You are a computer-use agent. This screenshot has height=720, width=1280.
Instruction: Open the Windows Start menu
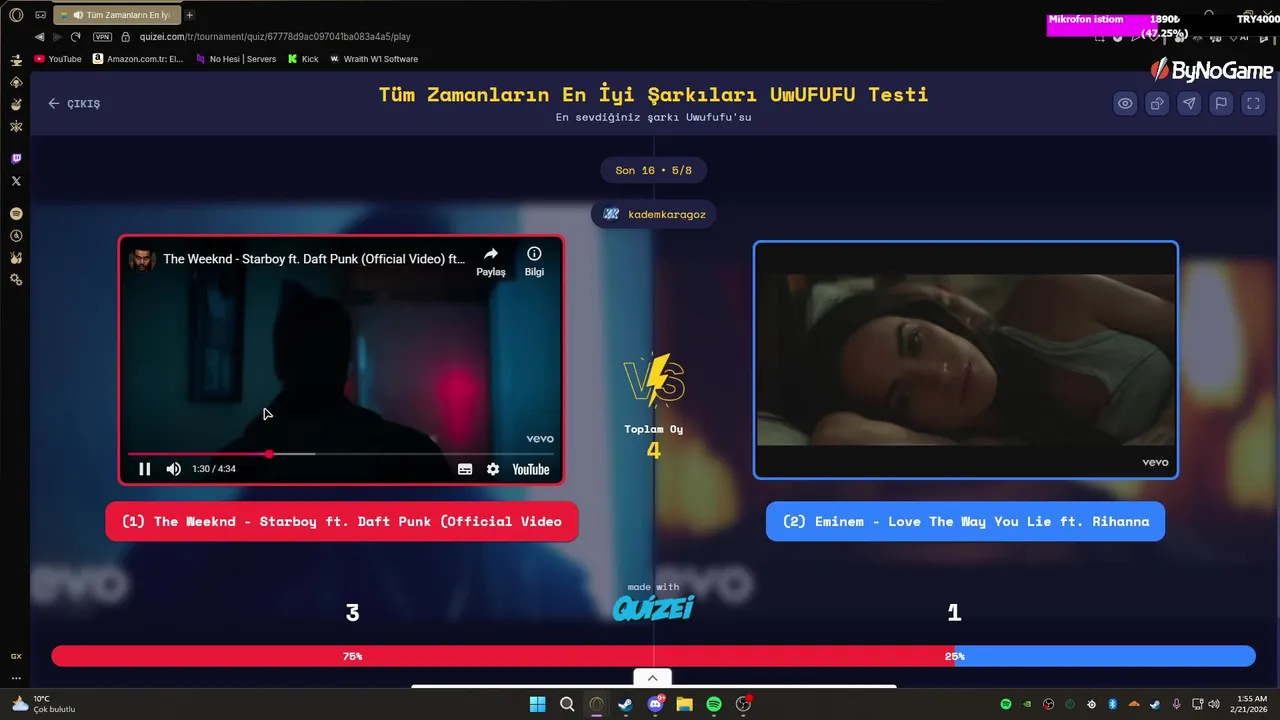(537, 704)
